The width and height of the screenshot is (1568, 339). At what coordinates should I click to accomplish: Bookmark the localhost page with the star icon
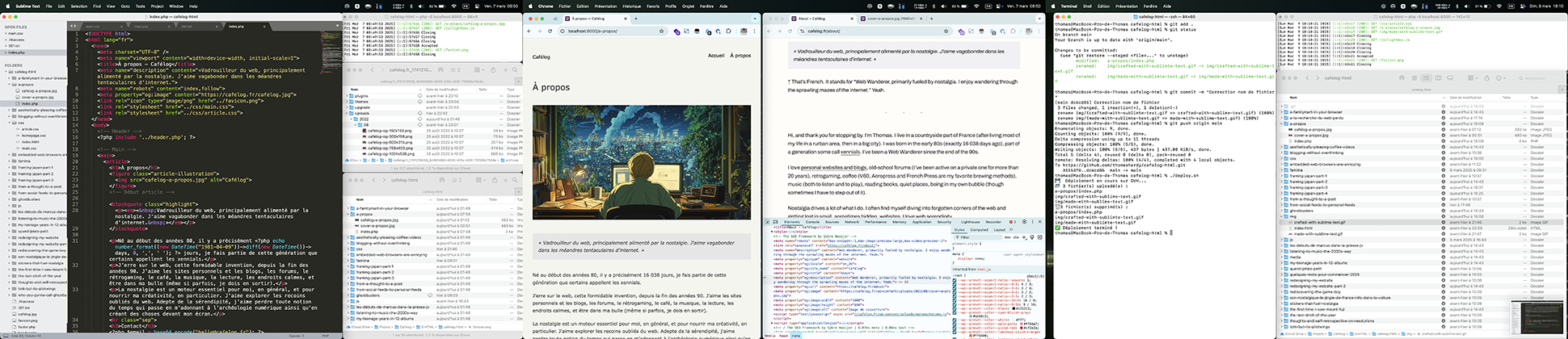click(x=661, y=31)
